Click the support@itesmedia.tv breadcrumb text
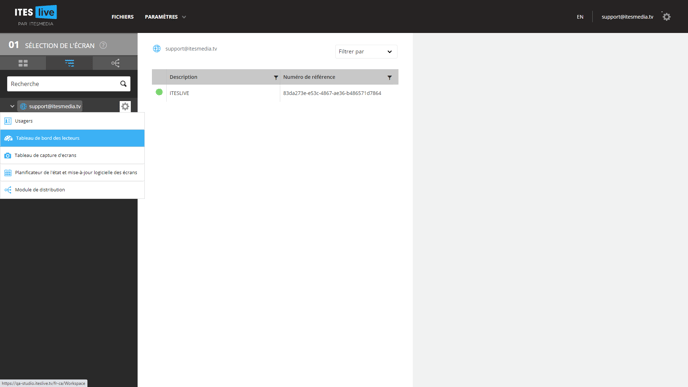 point(191,49)
